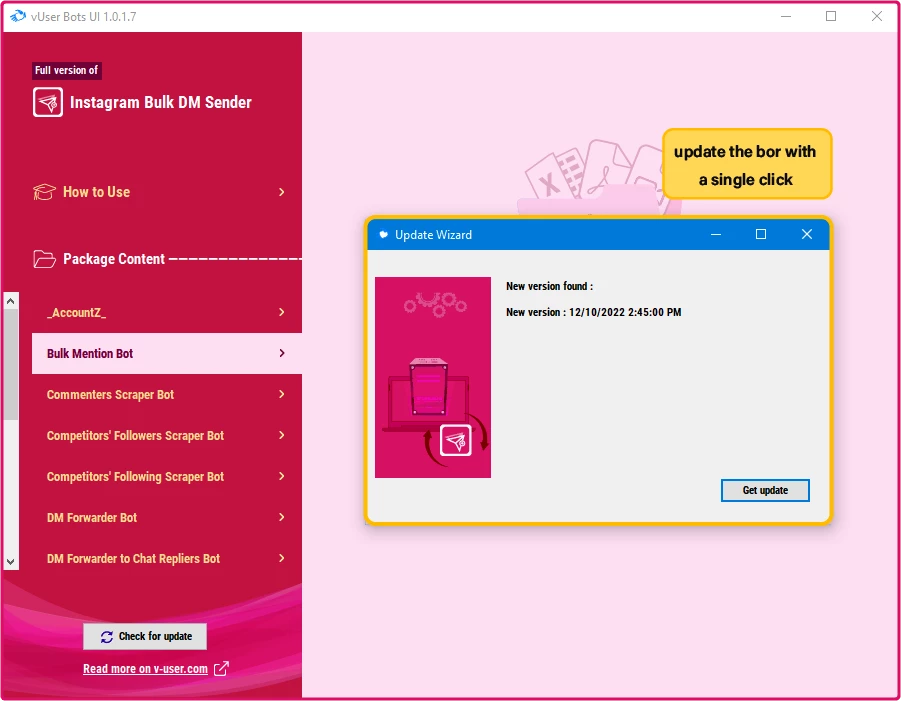Click the New version found text
The height and width of the screenshot is (701, 901).
[x=549, y=286]
